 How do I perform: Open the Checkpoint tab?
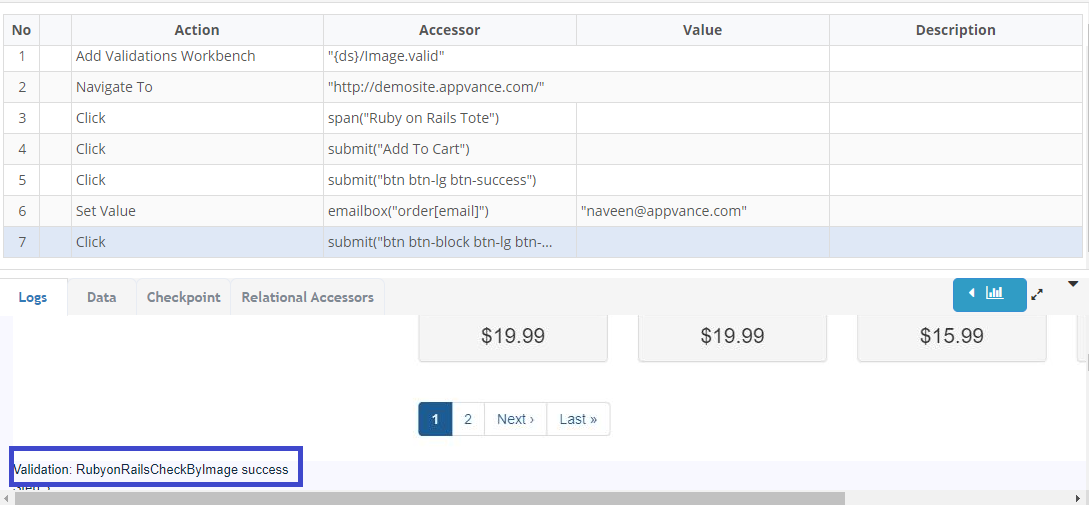183,297
